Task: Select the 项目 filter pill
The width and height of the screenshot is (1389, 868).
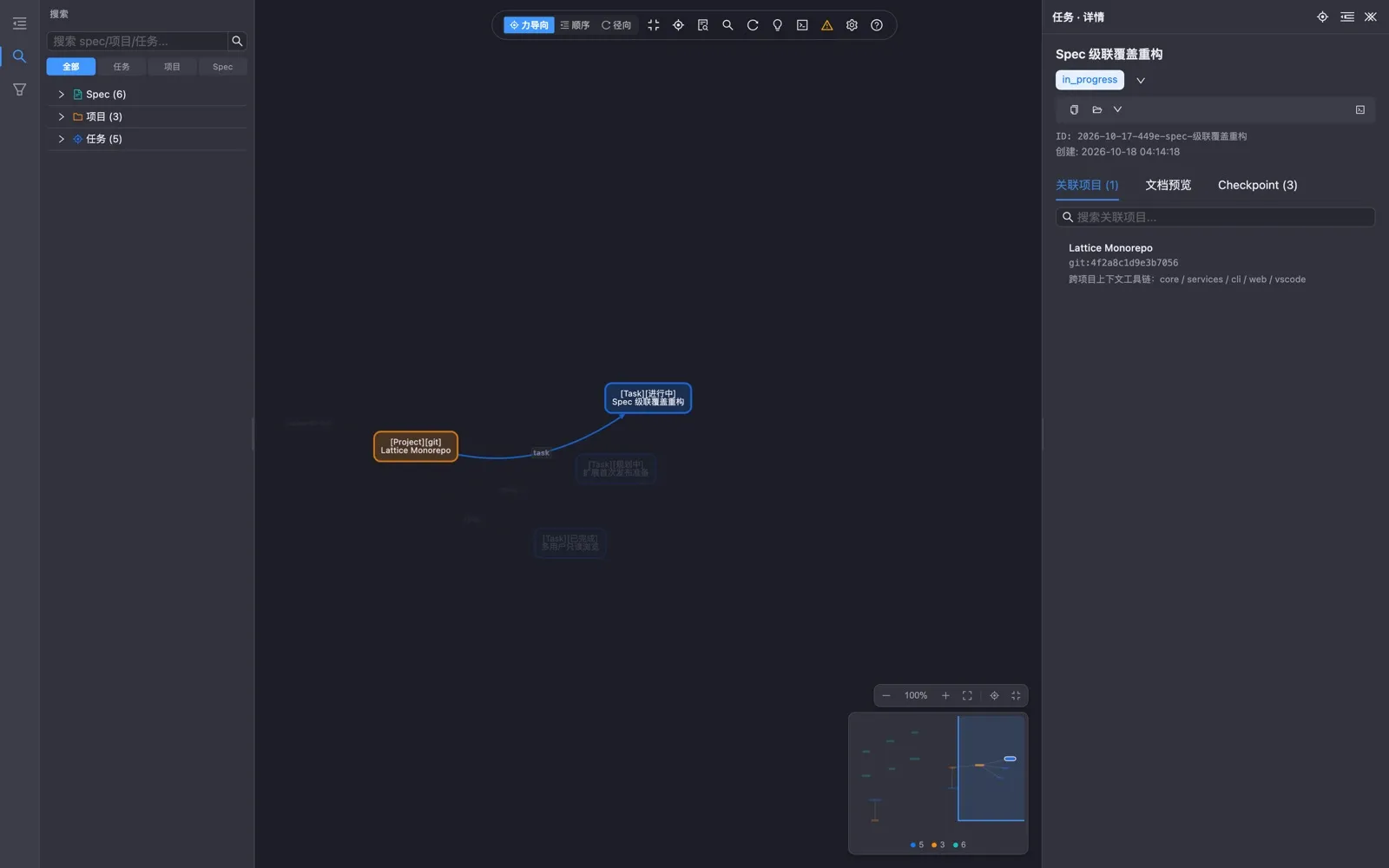Action: tap(172, 67)
